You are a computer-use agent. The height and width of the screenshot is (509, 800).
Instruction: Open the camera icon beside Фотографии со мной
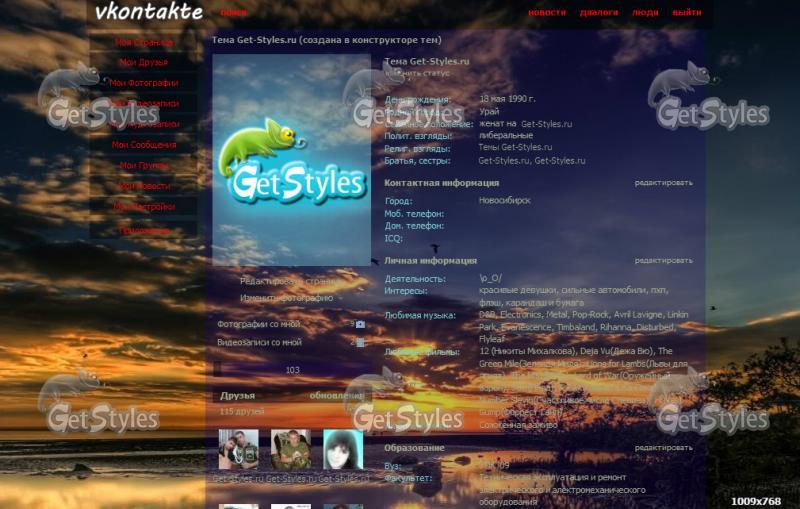tap(360, 324)
